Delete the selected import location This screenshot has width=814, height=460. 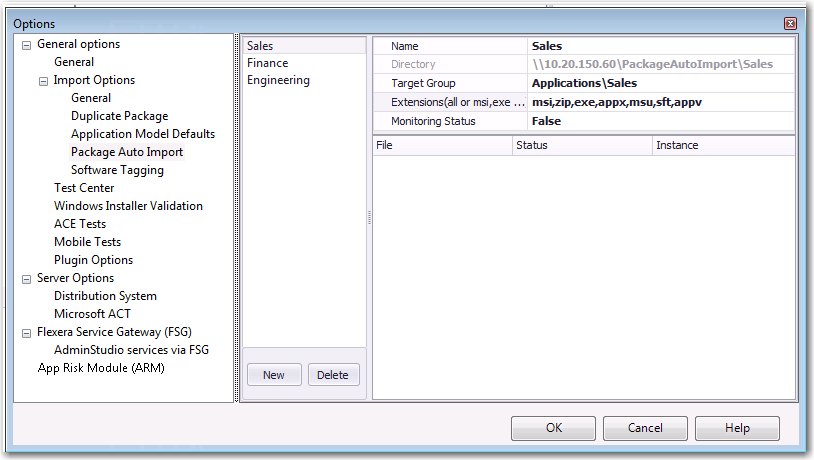[333, 375]
